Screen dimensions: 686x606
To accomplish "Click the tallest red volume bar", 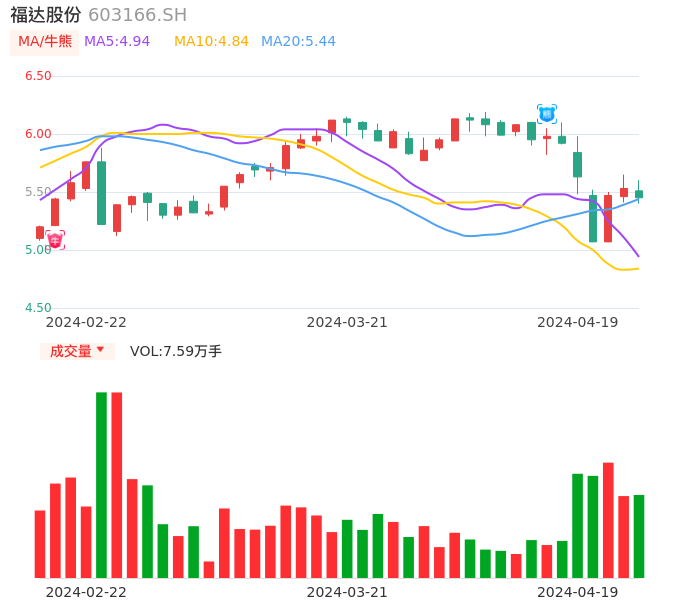I will [x=117, y=484].
